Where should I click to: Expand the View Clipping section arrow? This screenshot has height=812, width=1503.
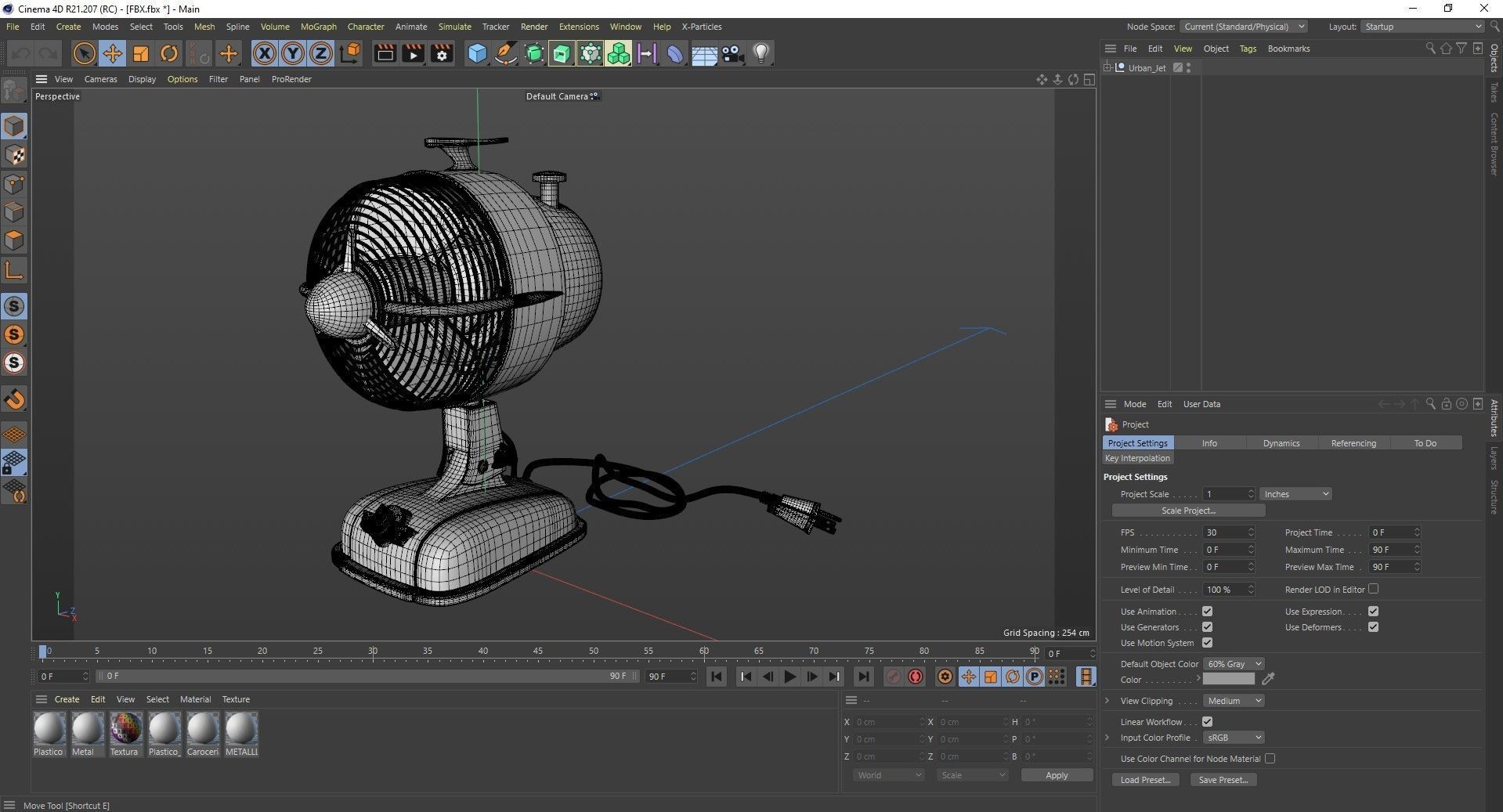(1107, 701)
